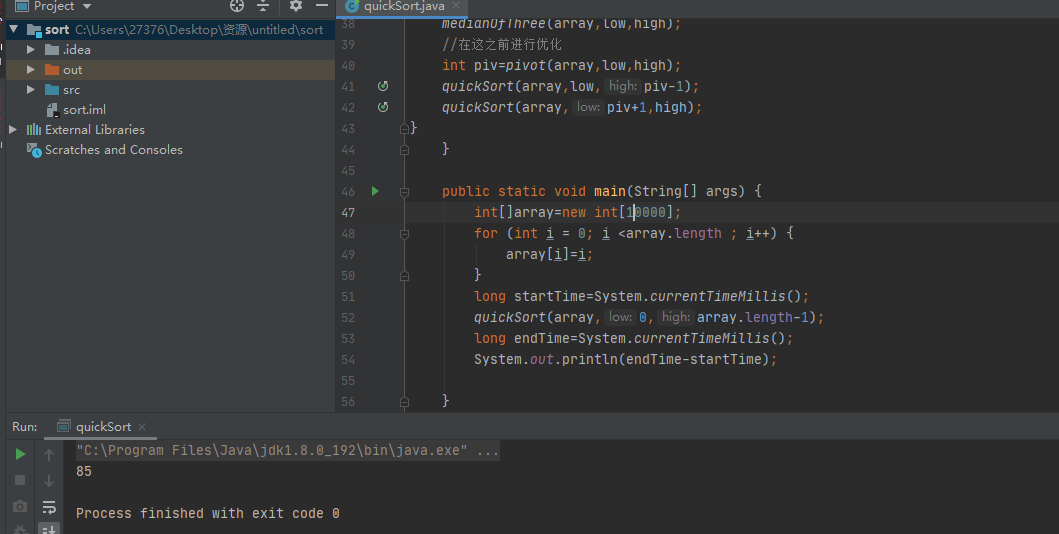Image resolution: width=1059 pixels, height=534 pixels.
Task: Expand the .idea folder arrow
Action: (30, 49)
